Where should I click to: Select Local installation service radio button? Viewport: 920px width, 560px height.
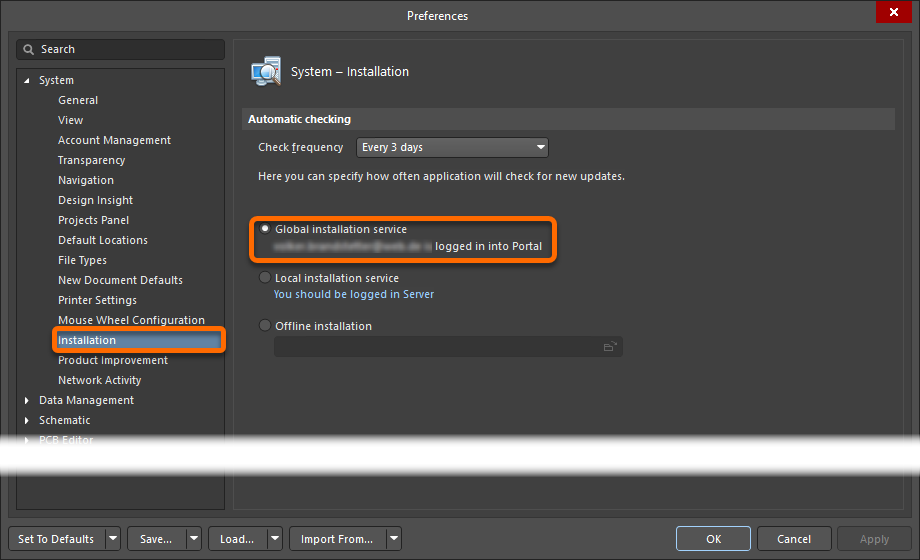click(x=265, y=277)
